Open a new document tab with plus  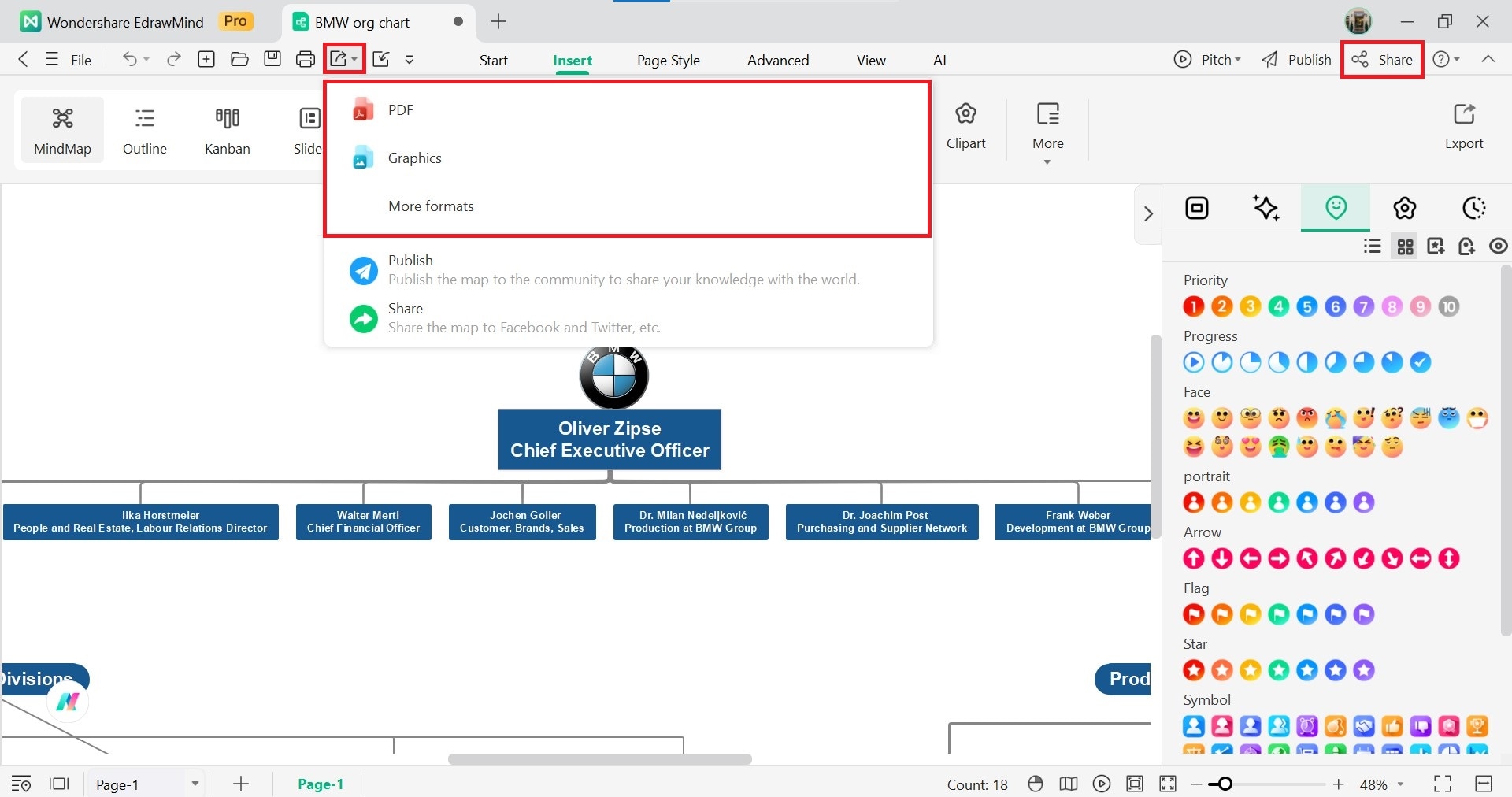[498, 21]
